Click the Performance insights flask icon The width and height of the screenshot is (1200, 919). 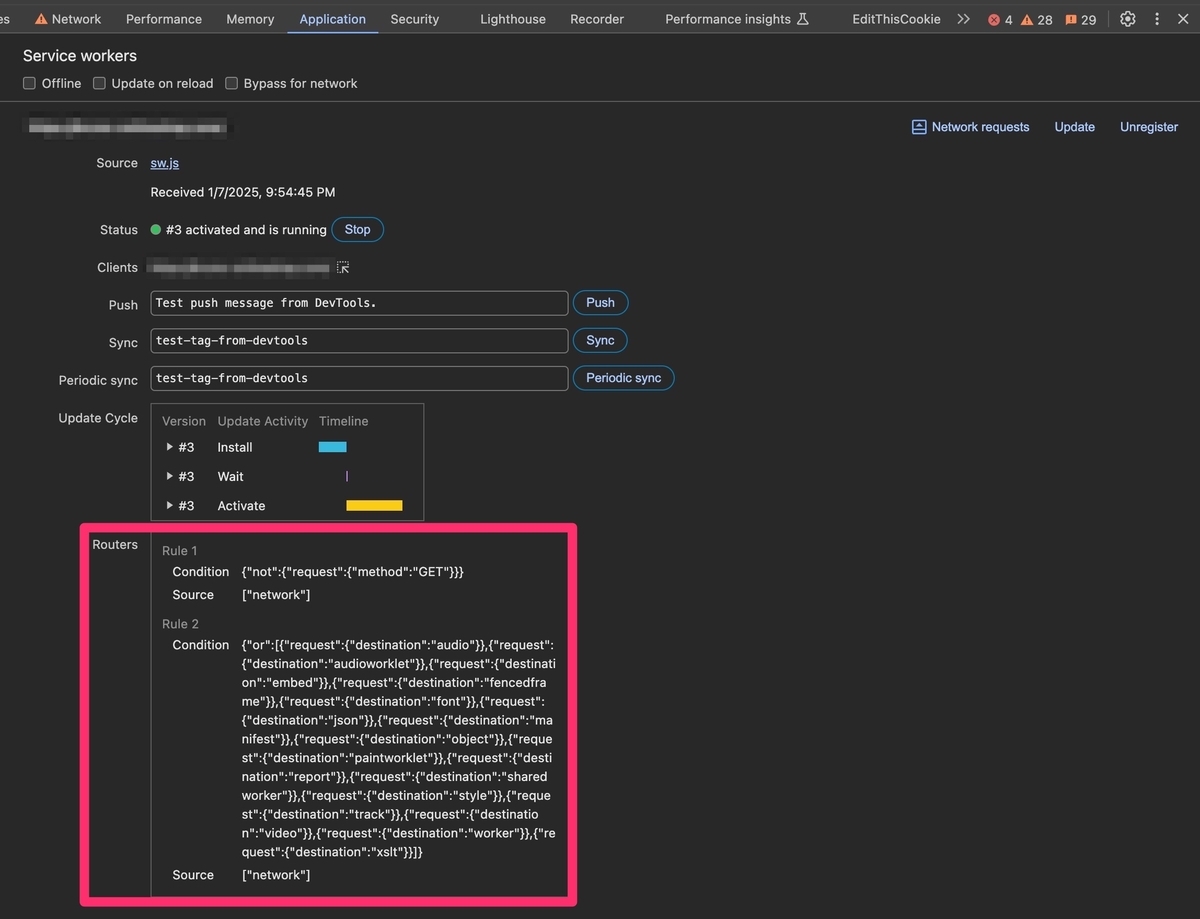pos(803,19)
